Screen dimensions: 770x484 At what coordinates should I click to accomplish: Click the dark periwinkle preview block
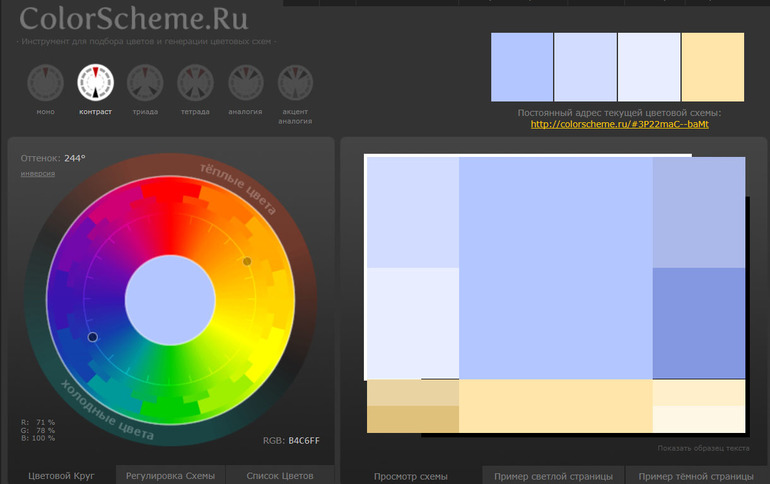click(x=699, y=323)
